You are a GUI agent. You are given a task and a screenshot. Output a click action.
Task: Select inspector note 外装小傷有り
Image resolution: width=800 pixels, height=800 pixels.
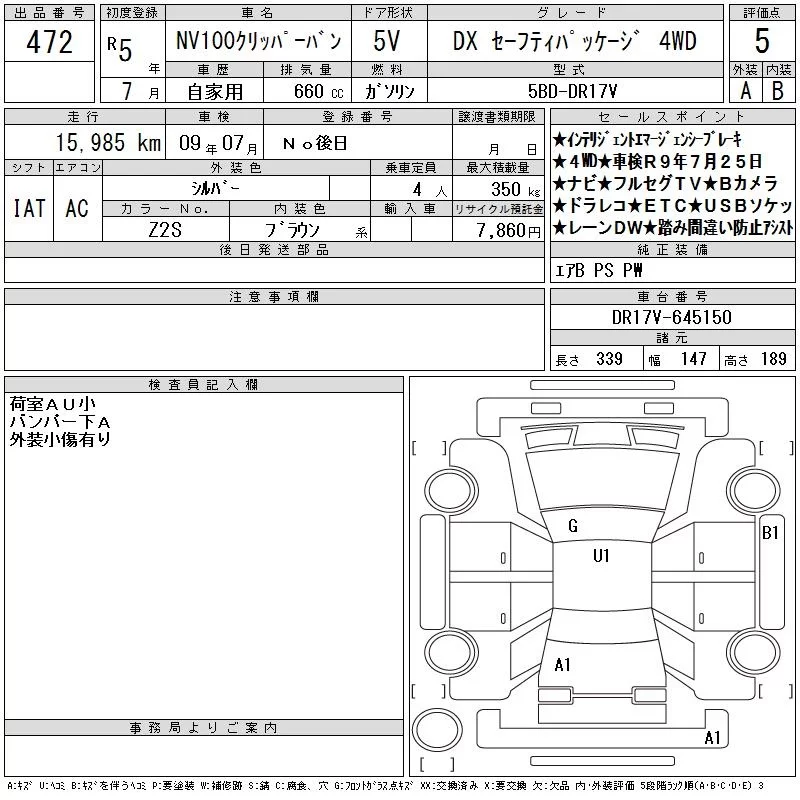pyautogui.click(x=60, y=439)
